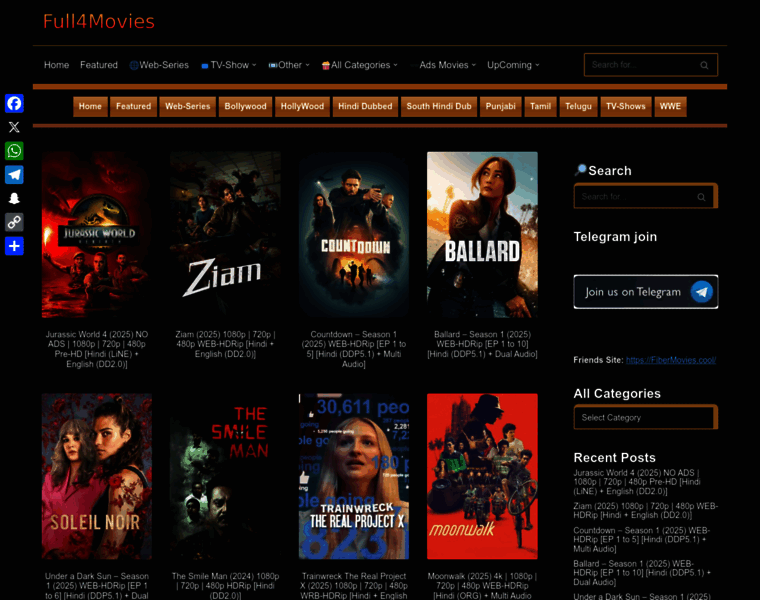Open the Full4Movies site logo

point(99,21)
